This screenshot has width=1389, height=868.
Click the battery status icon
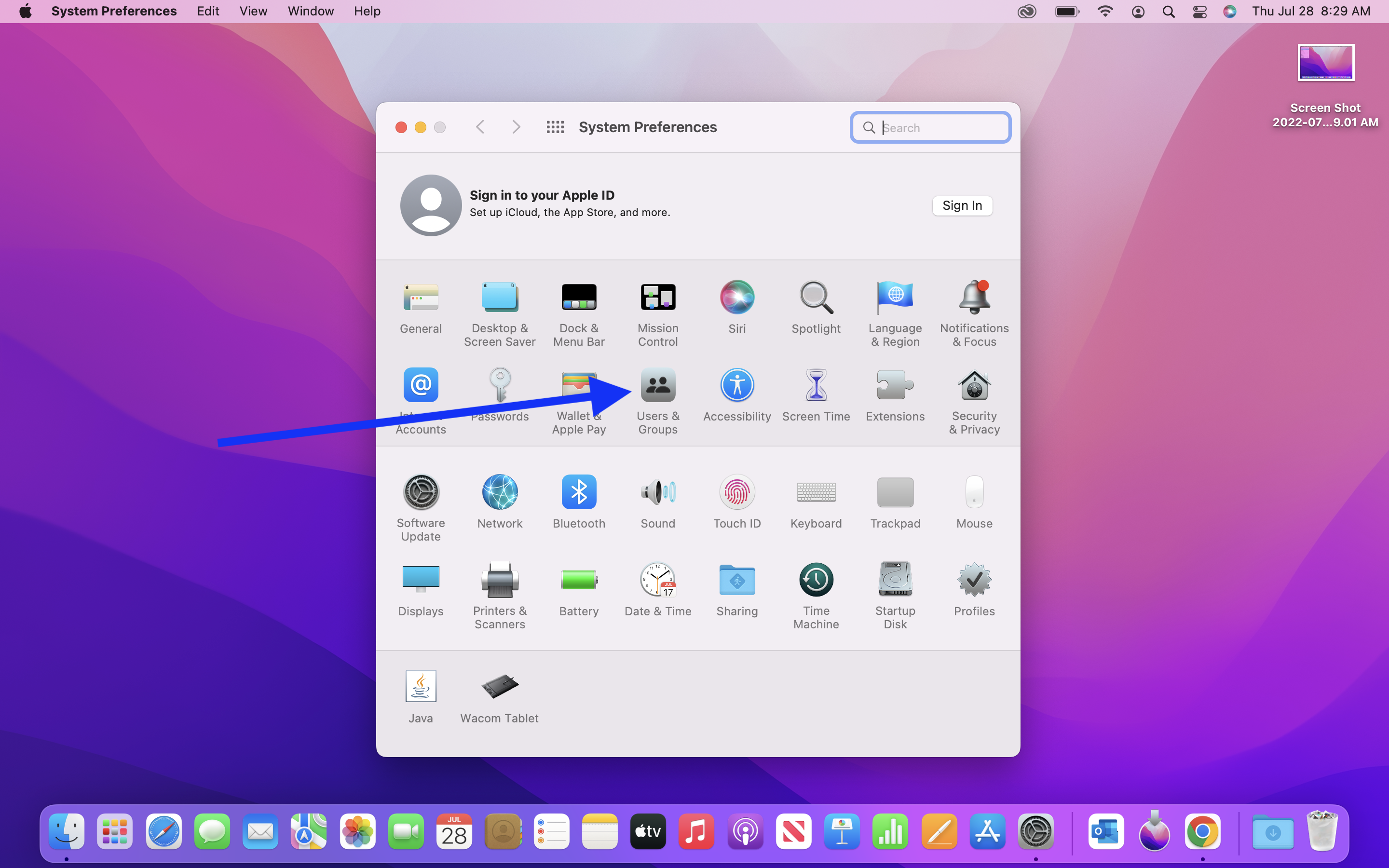click(x=1067, y=12)
